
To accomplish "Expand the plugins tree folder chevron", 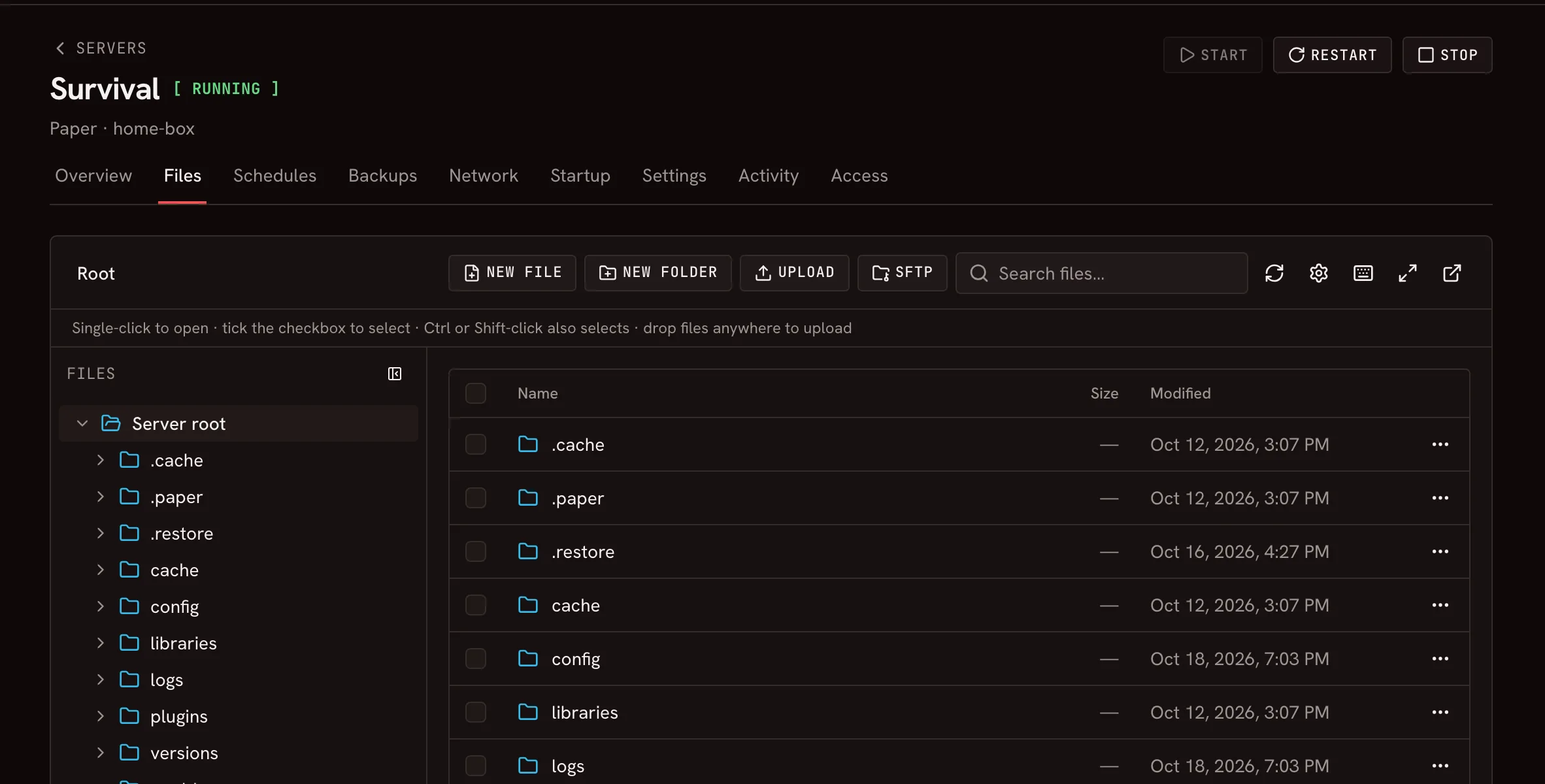I will pos(101,716).
